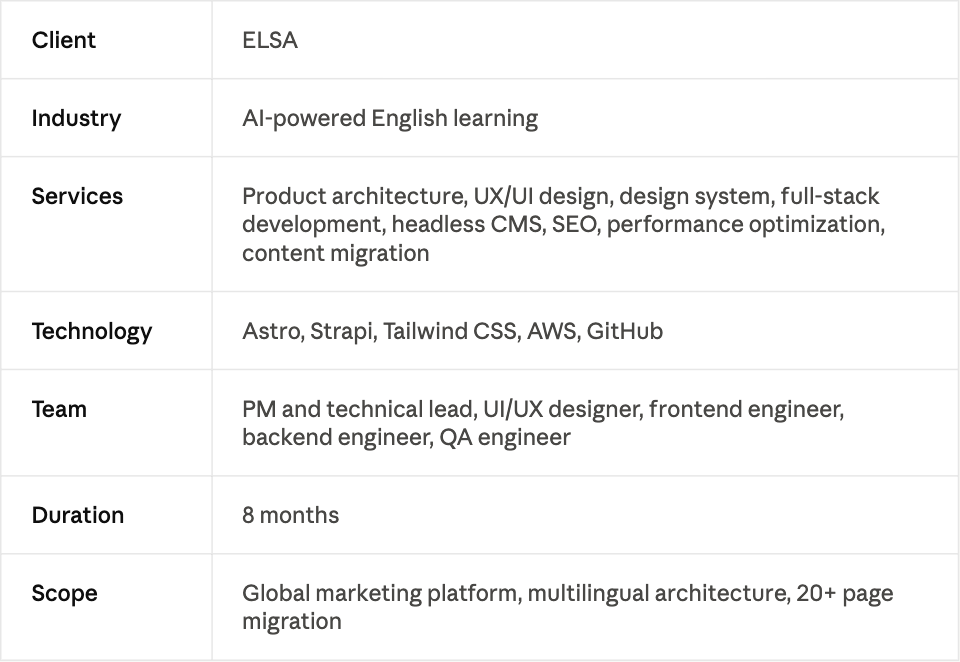Click the Services row label
Screen dimensions: 960x662
77,196
